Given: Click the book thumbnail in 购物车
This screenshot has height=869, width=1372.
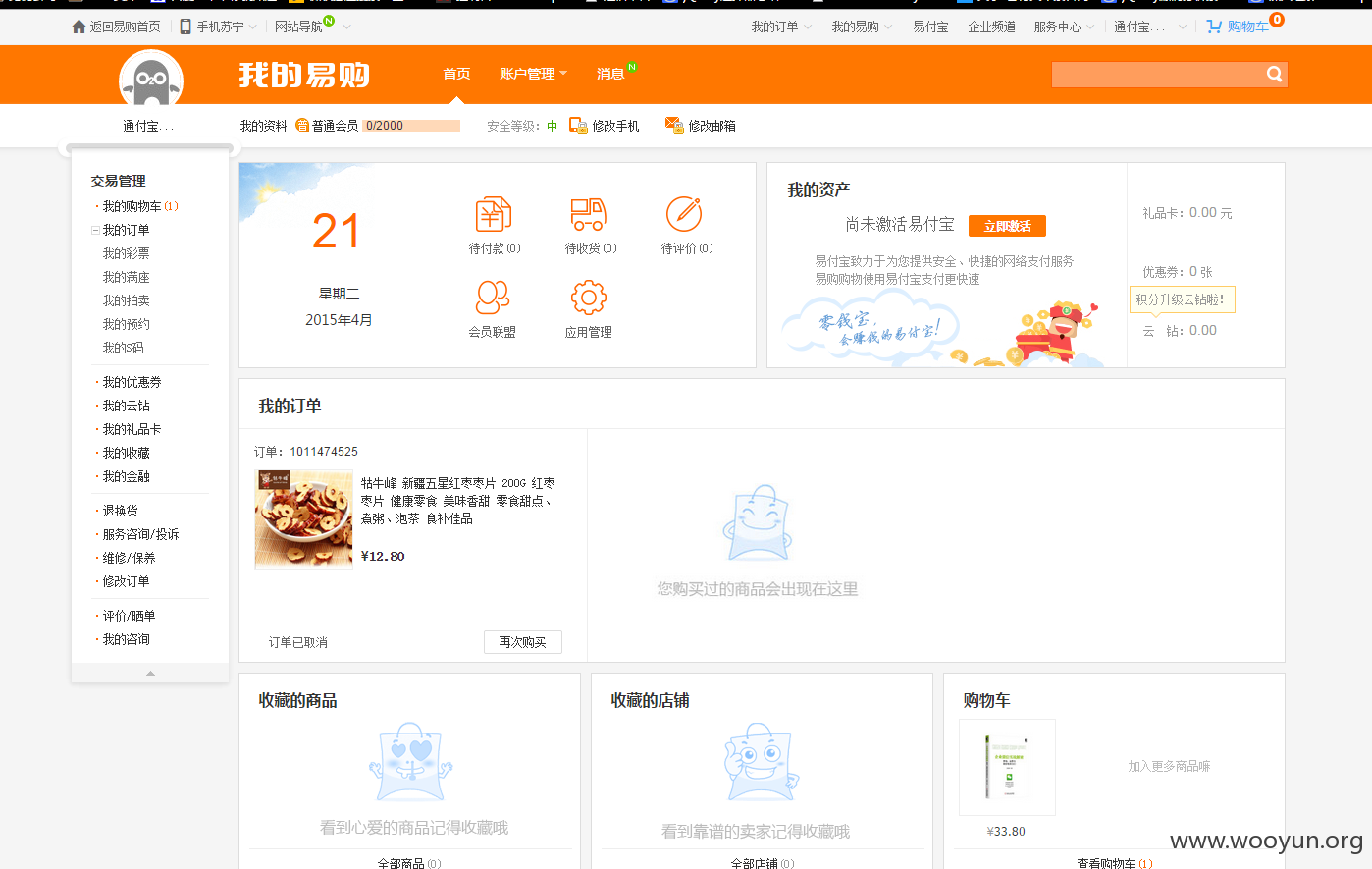Looking at the screenshot, I should pyautogui.click(x=1007, y=767).
